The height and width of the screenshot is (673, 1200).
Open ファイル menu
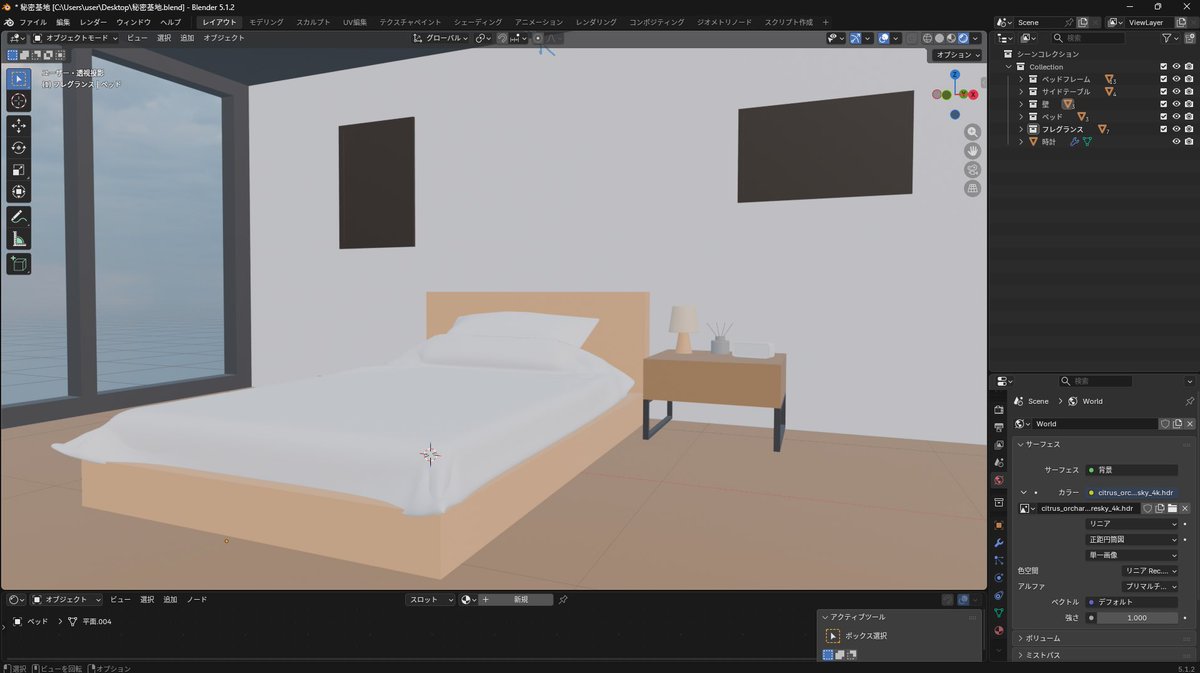33,22
